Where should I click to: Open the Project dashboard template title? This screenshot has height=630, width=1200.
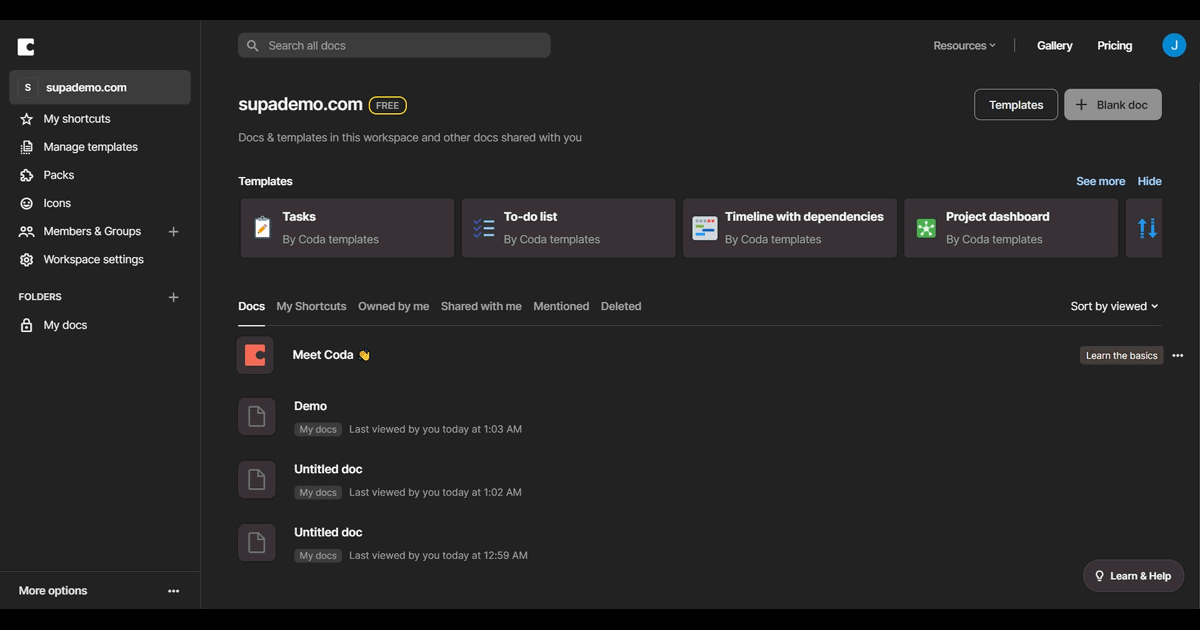pyautogui.click(x=997, y=216)
